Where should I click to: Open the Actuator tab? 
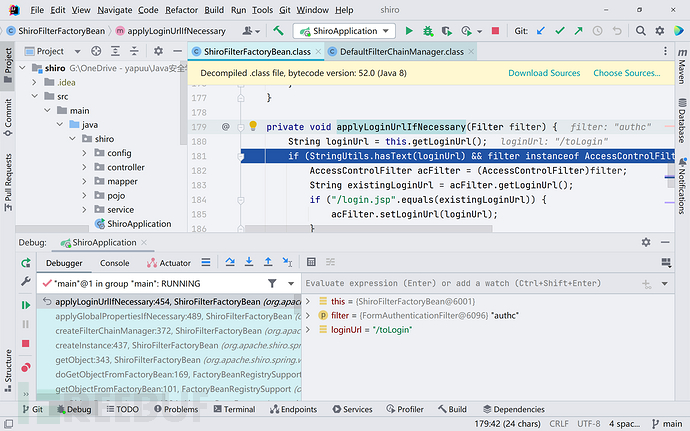pyautogui.click(x=169, y=263)
